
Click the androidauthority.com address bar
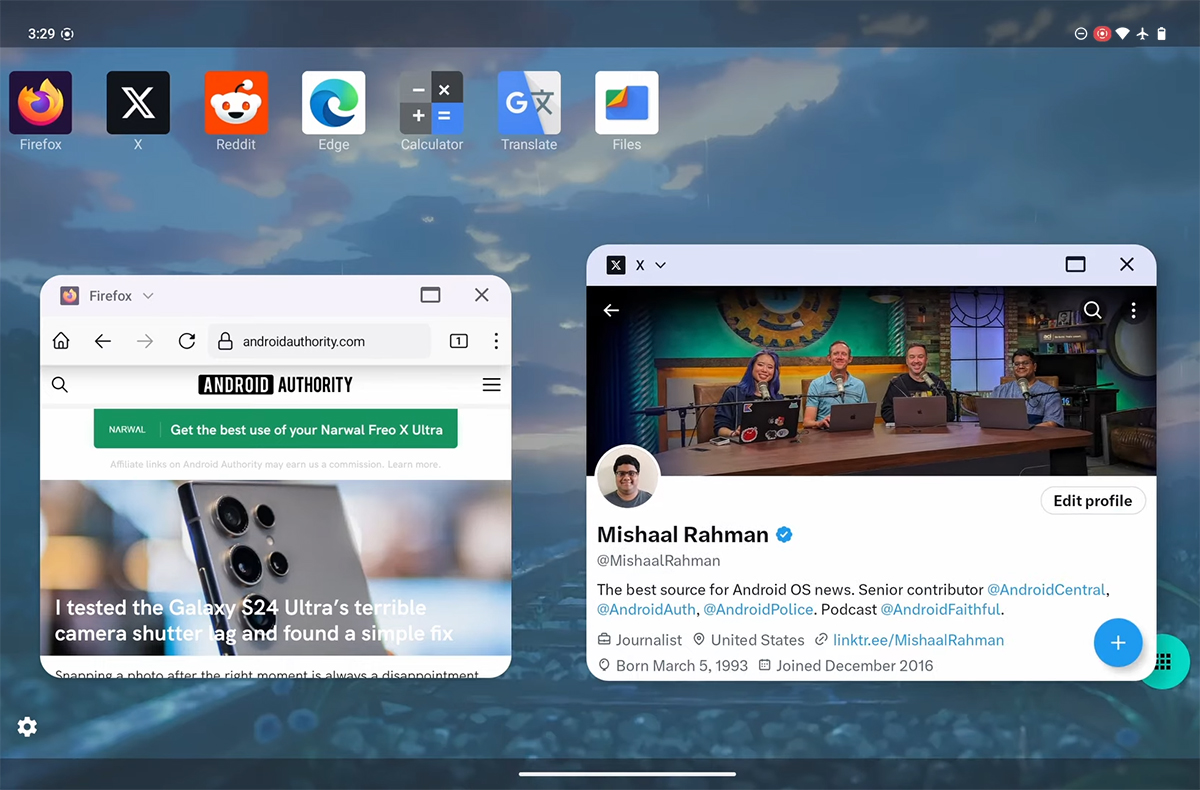click(x=319, y=341)
